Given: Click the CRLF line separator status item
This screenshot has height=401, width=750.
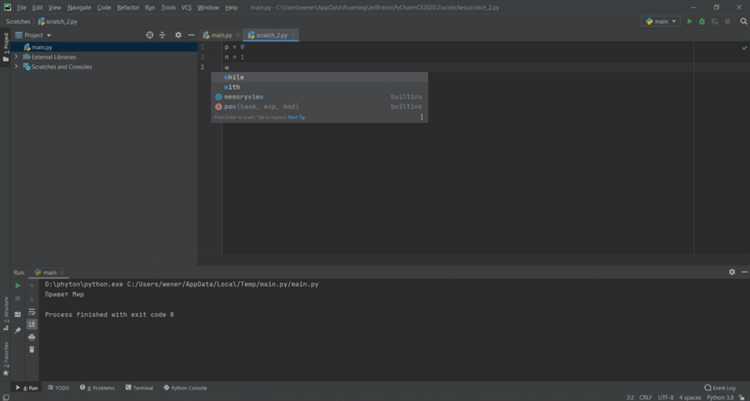Looking at the screenshot, I should click(x=645, y=397).
